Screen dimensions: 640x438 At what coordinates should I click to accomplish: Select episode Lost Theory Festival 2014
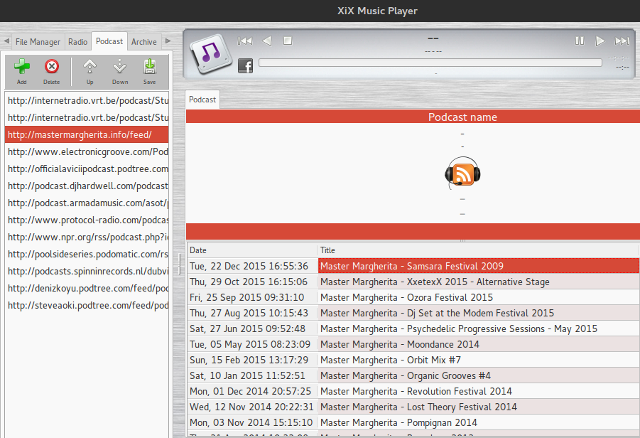pyautogui.click(x=478, y=407)
